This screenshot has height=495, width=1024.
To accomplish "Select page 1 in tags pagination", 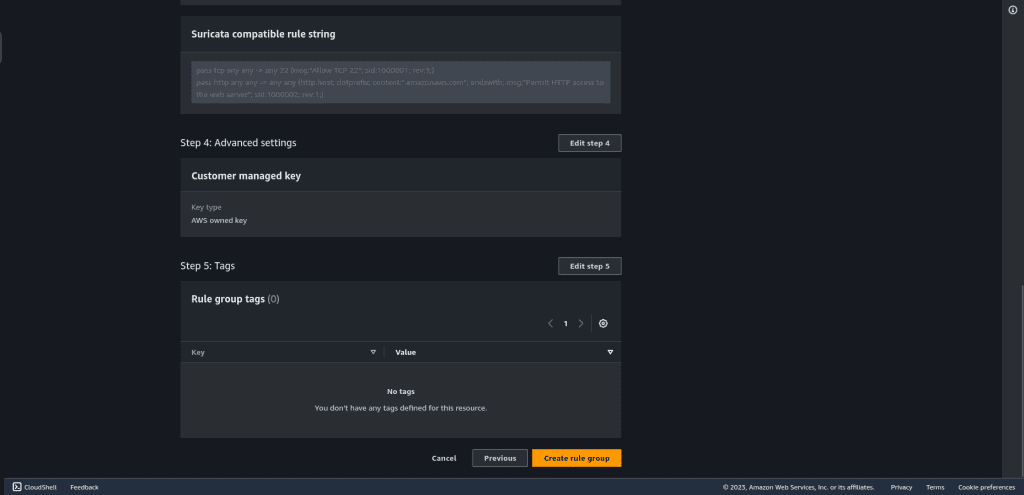I will click(x=566, y=323).
